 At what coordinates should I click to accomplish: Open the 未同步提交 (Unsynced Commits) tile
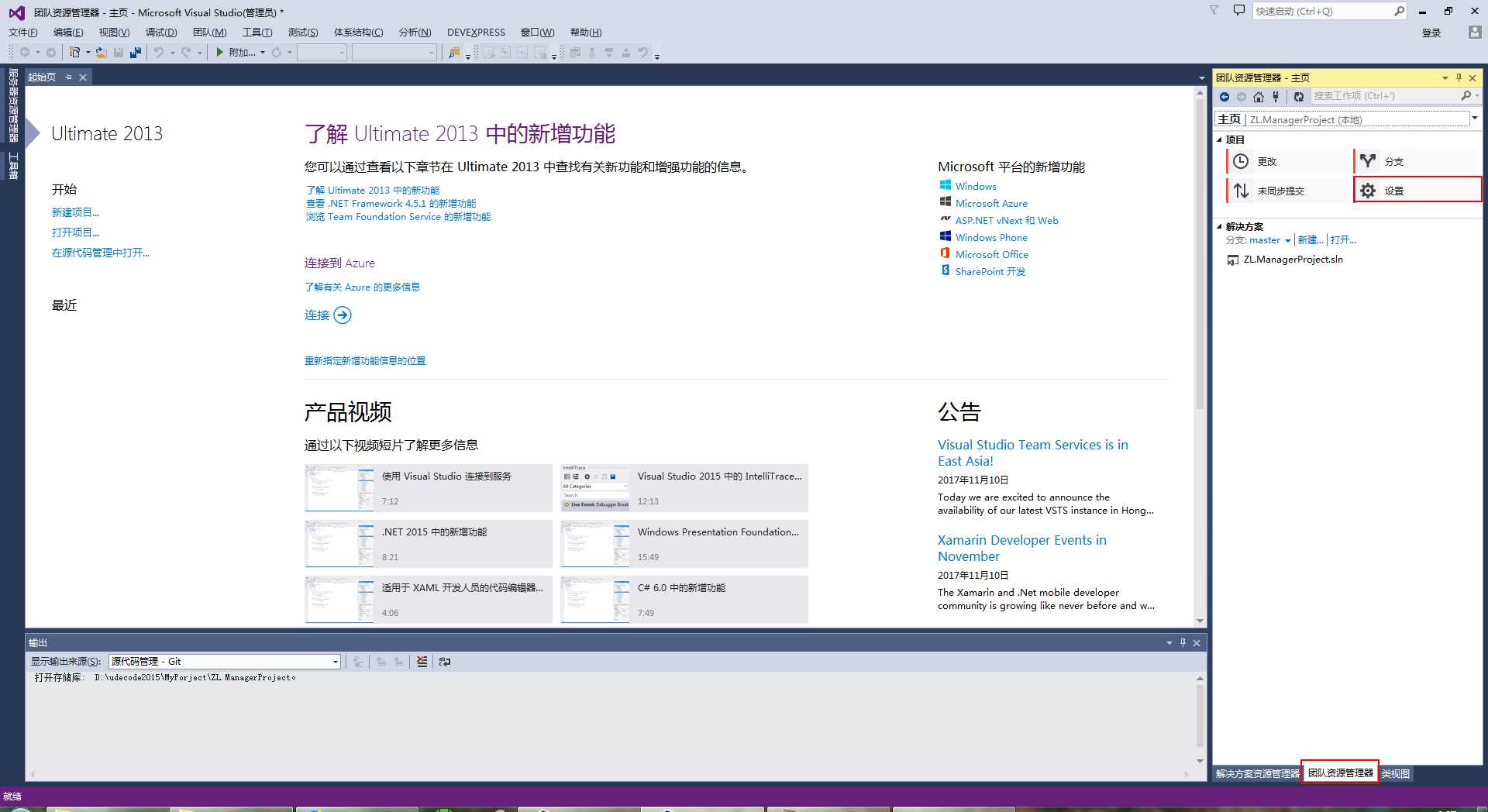tap(1288, 191)
